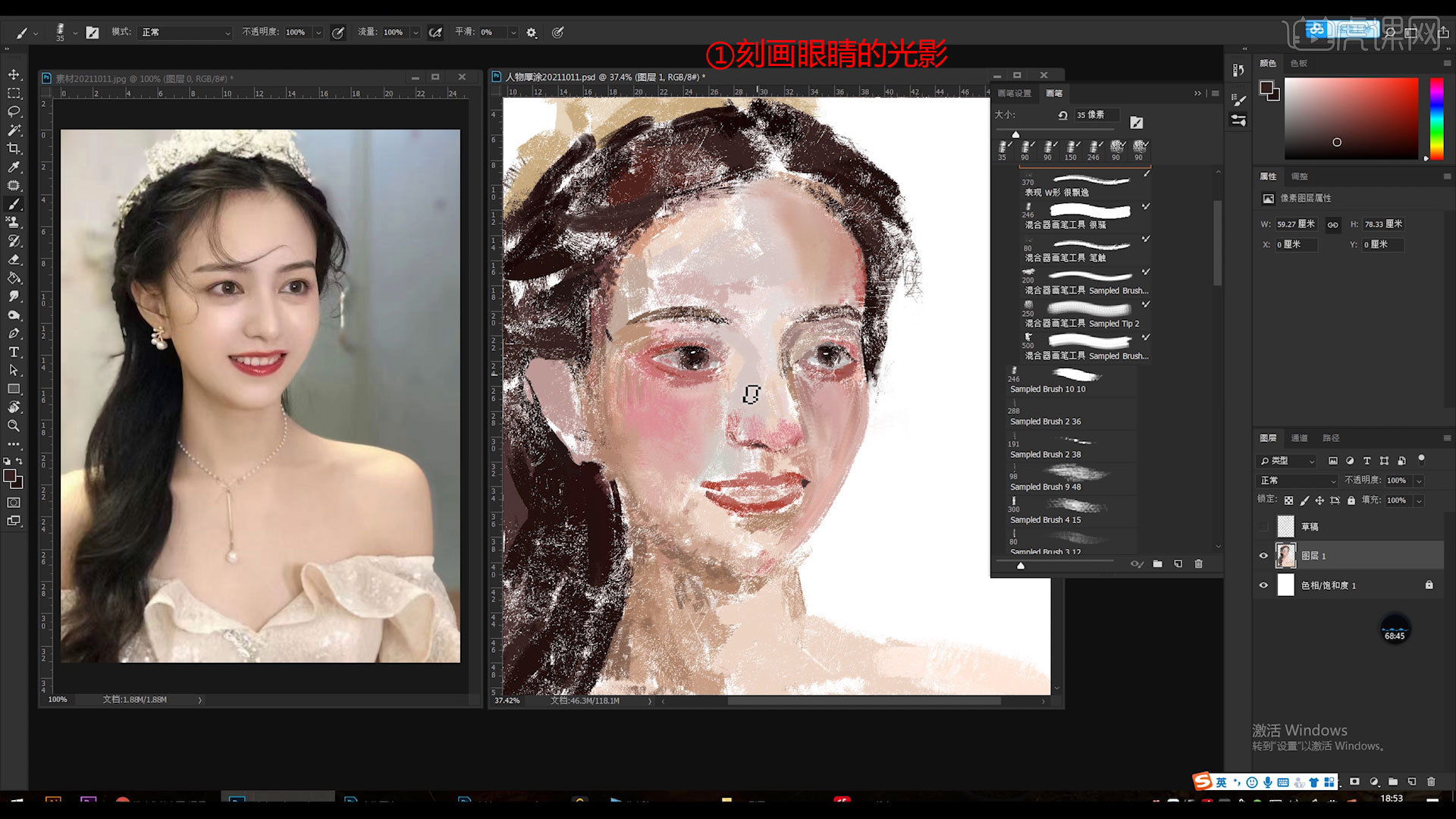Switch to 通道 channels tab
Viewport: 1456px width, 819px height.
tap(1299, 438)
